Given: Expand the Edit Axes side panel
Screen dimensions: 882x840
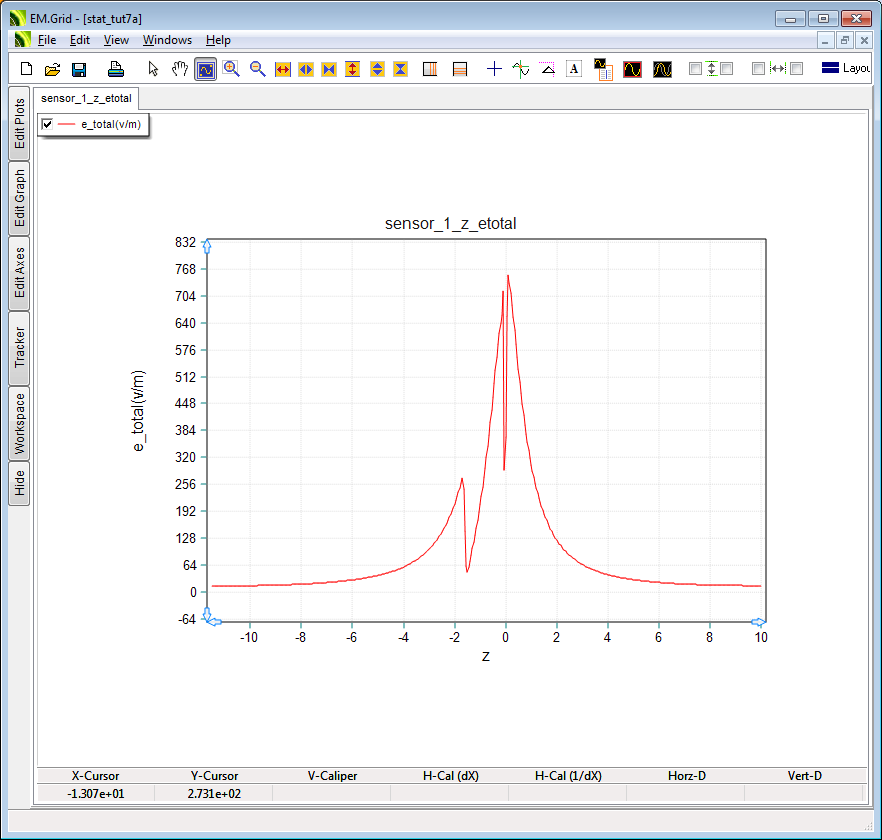Looking at the screenshot, I should (x=19, y=273).
